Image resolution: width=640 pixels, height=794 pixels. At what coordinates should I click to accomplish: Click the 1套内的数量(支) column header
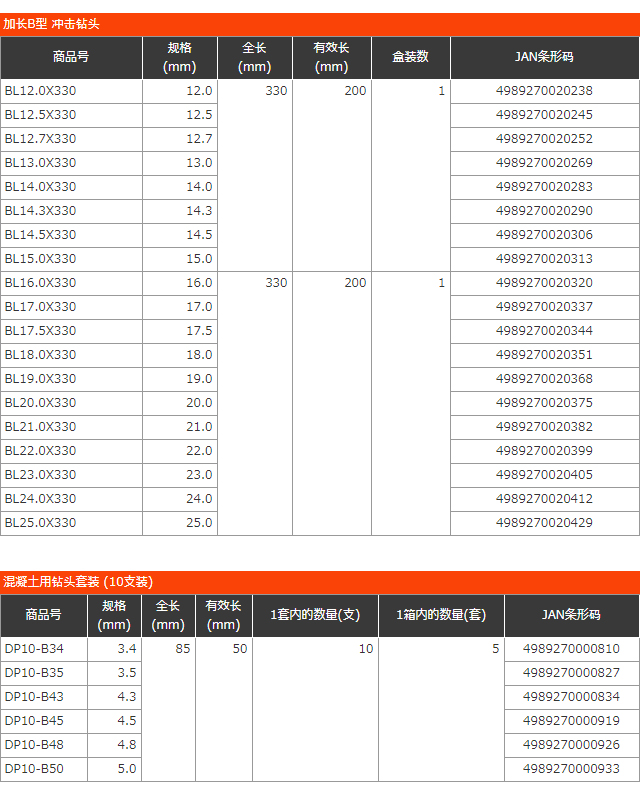[x=315, y=615]
